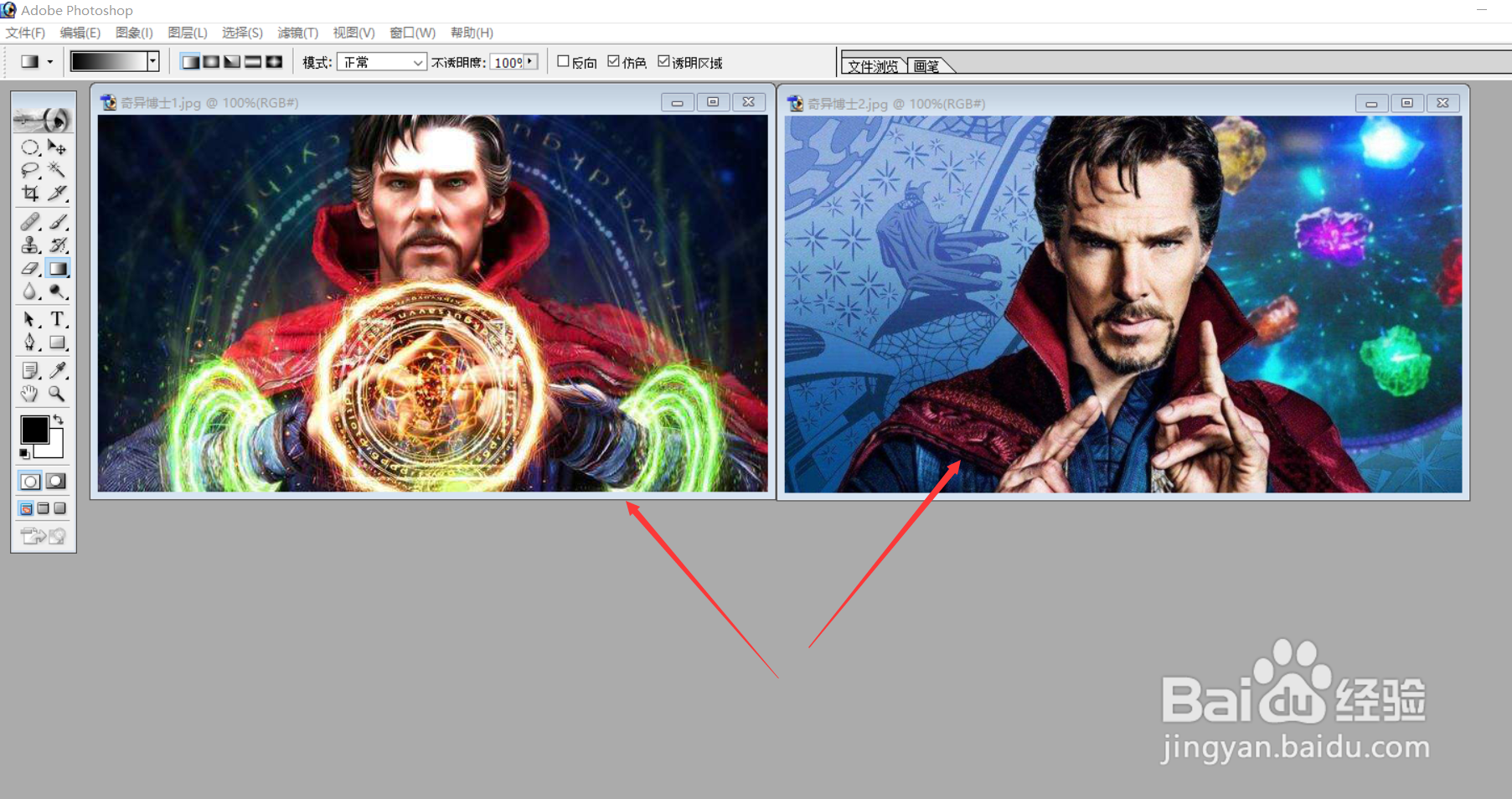Click the opacity 100% input field
Image resolution: width=1512 pixels, height=799 pixels.
click(508, 62)
